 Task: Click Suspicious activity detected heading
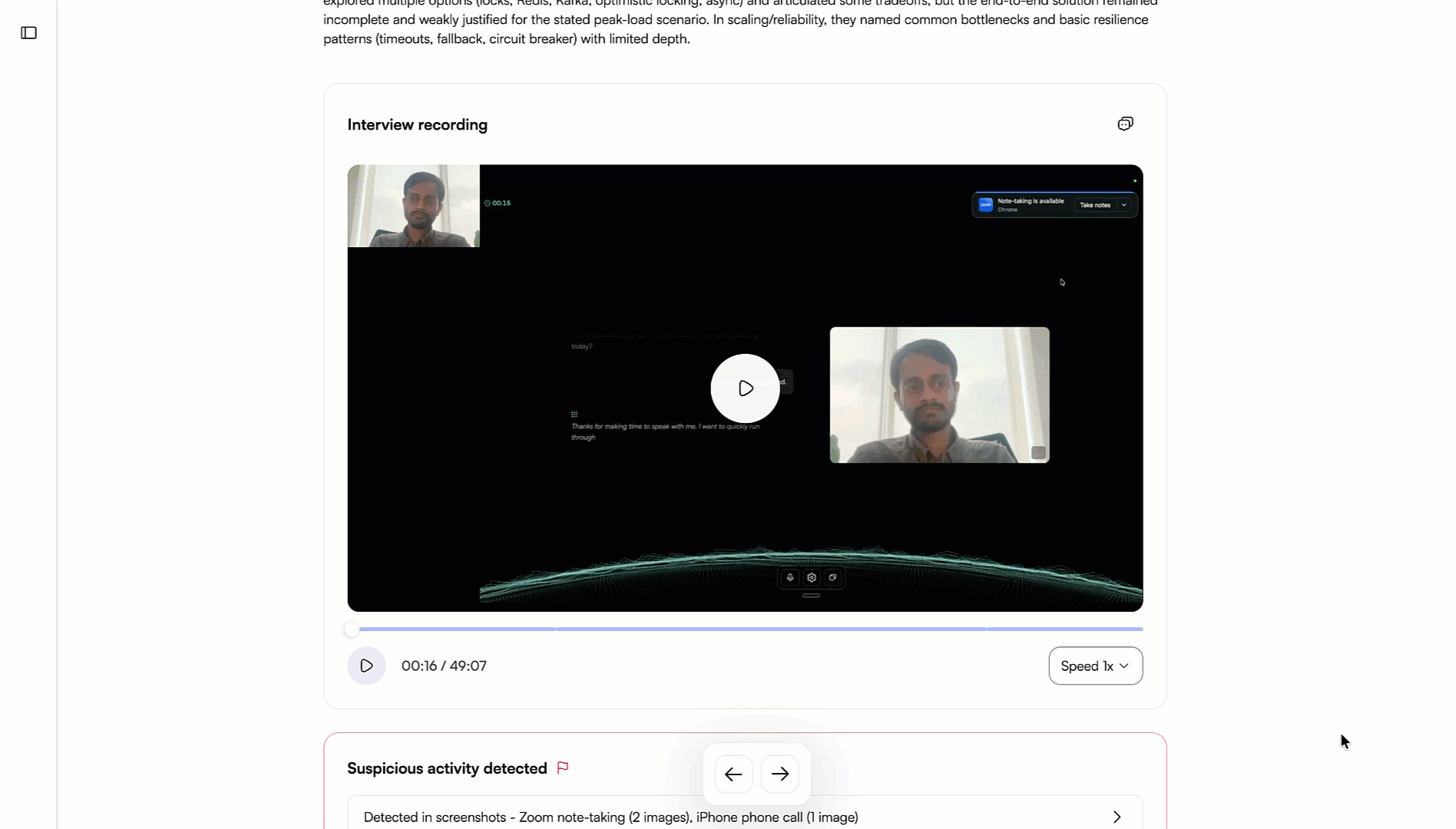pos(447,768)
